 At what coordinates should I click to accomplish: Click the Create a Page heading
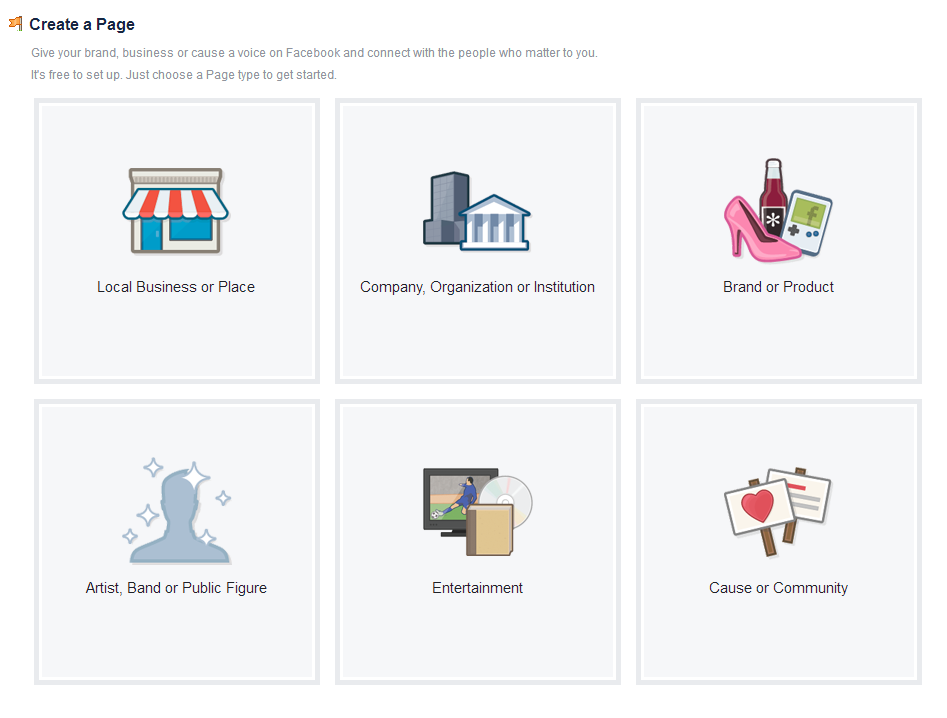82,24
